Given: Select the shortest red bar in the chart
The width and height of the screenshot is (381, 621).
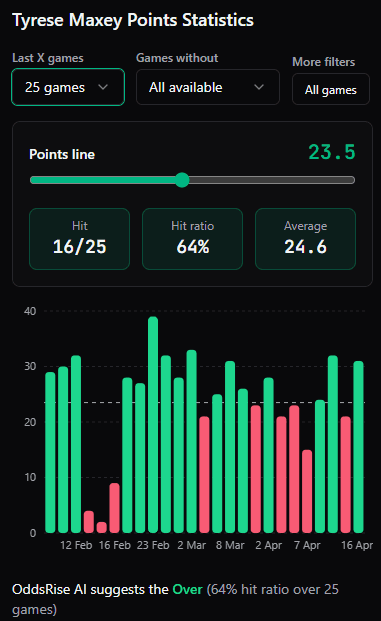Looking at the screenshot, I should coord(102,527).
